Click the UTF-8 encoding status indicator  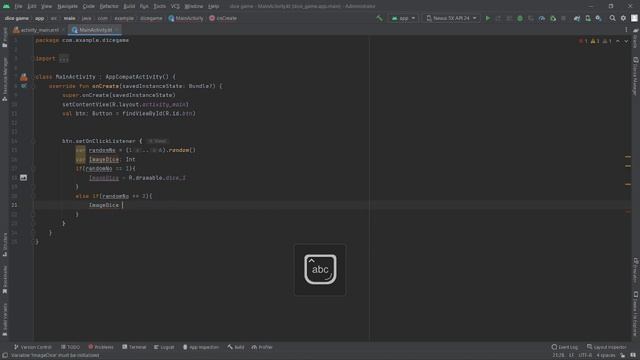(585, 356)
